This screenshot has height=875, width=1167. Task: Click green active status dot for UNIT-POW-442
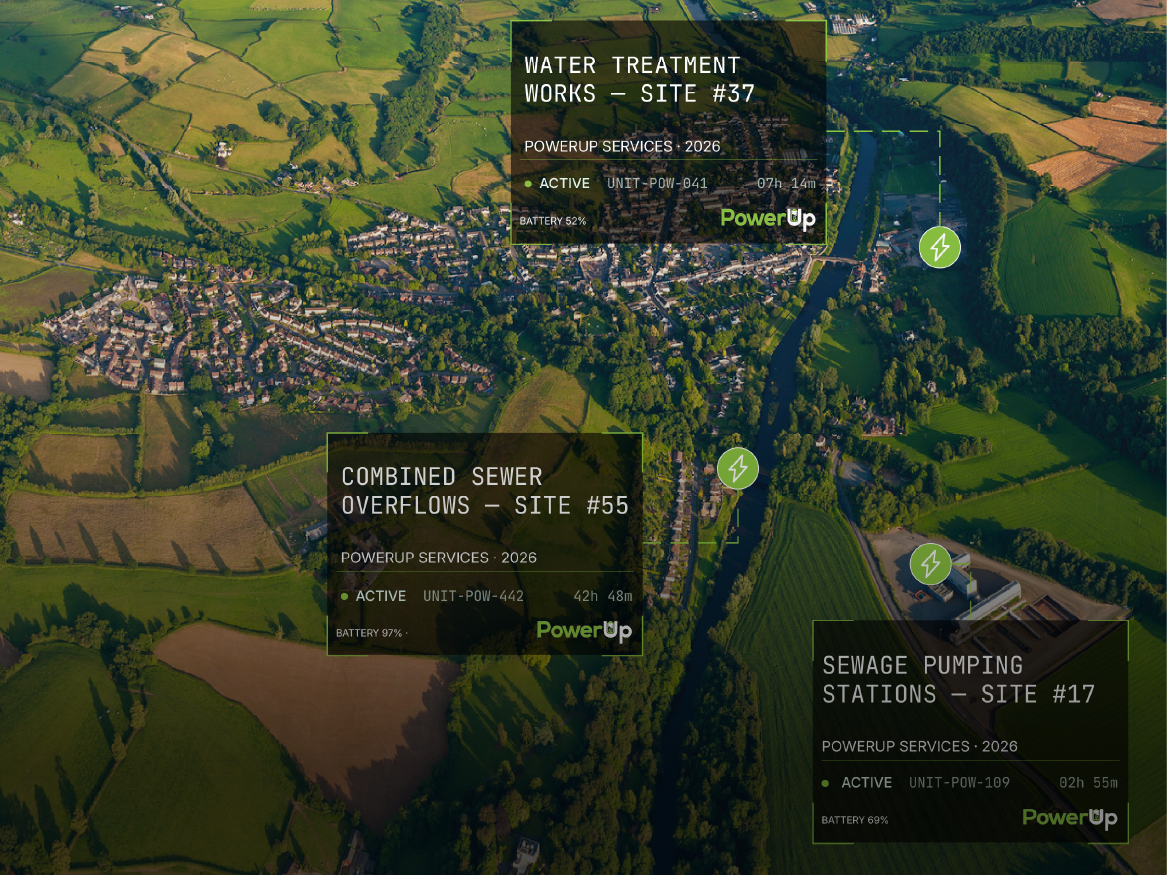(344, 596)
